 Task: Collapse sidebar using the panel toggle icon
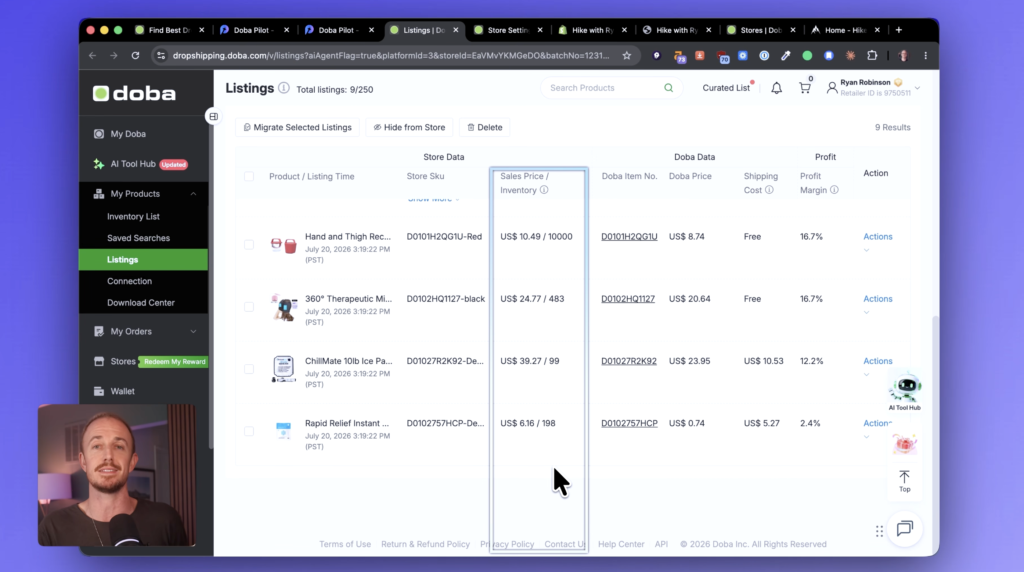[x=214, y=116]
